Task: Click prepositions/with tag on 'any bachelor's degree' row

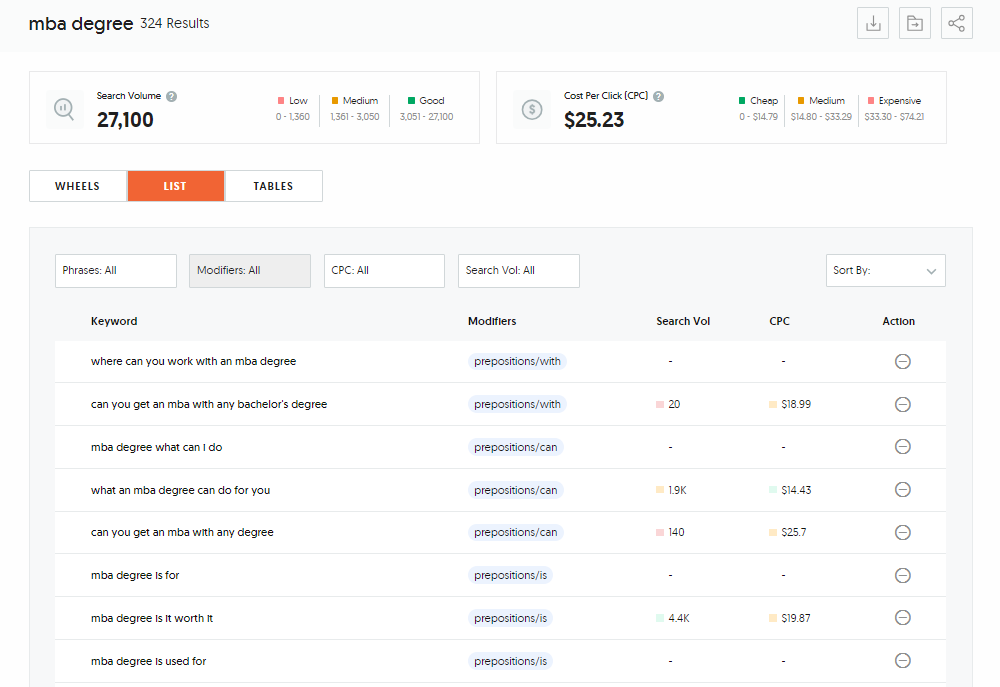Action: 517,404
